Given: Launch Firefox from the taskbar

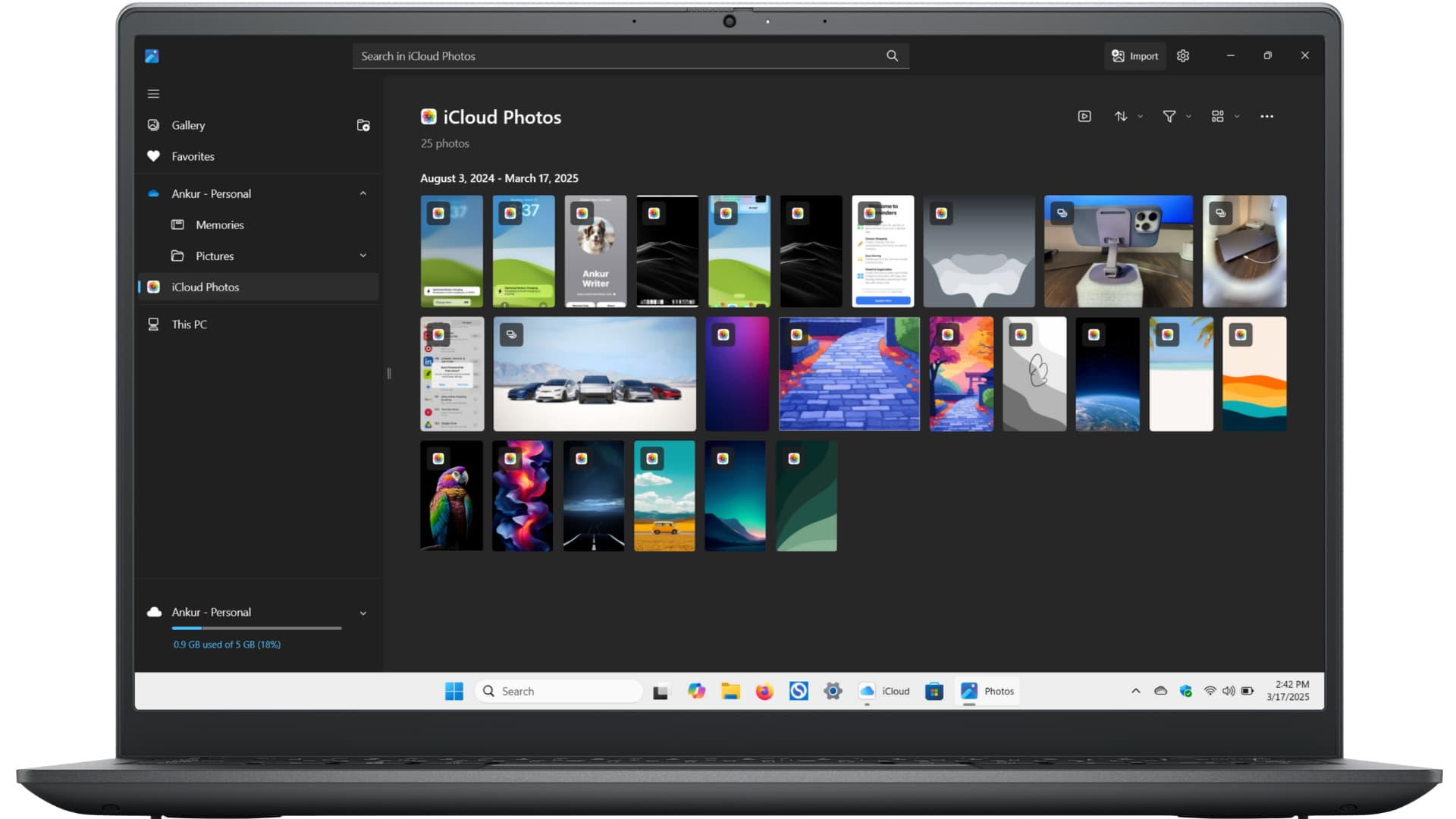Looking at the screenshot, I should click(764, 692).
